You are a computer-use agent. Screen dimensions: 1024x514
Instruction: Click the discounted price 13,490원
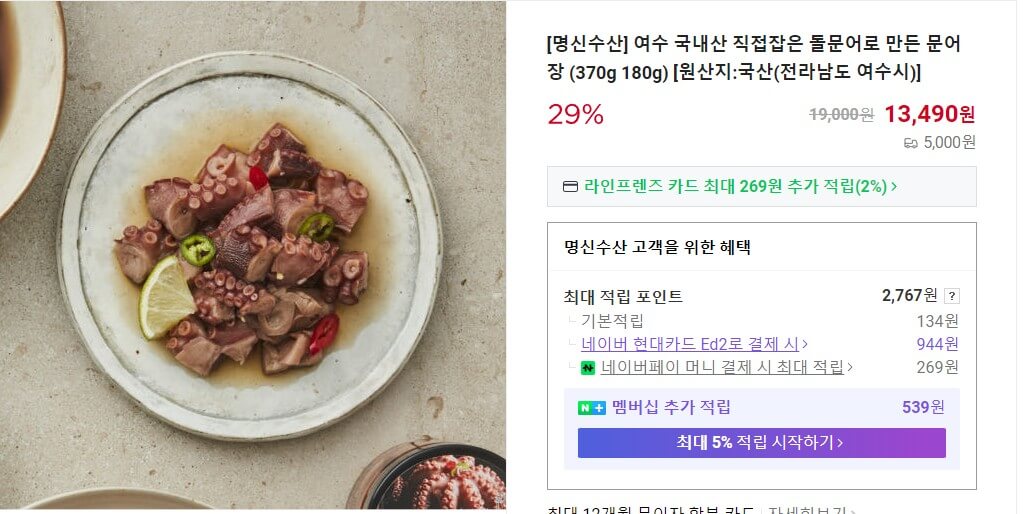929,114
